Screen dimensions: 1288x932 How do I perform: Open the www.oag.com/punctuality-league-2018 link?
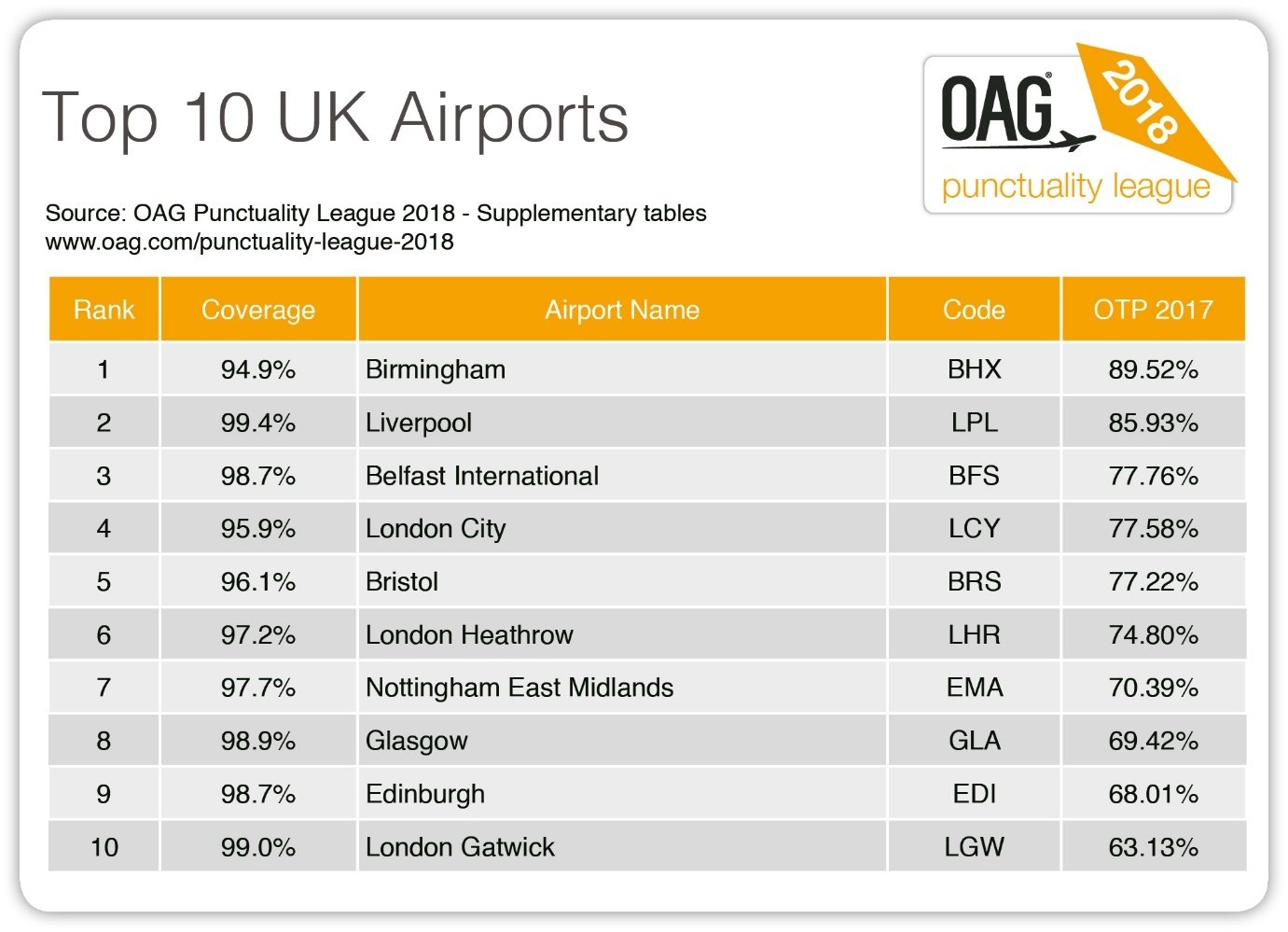point(249,243)
